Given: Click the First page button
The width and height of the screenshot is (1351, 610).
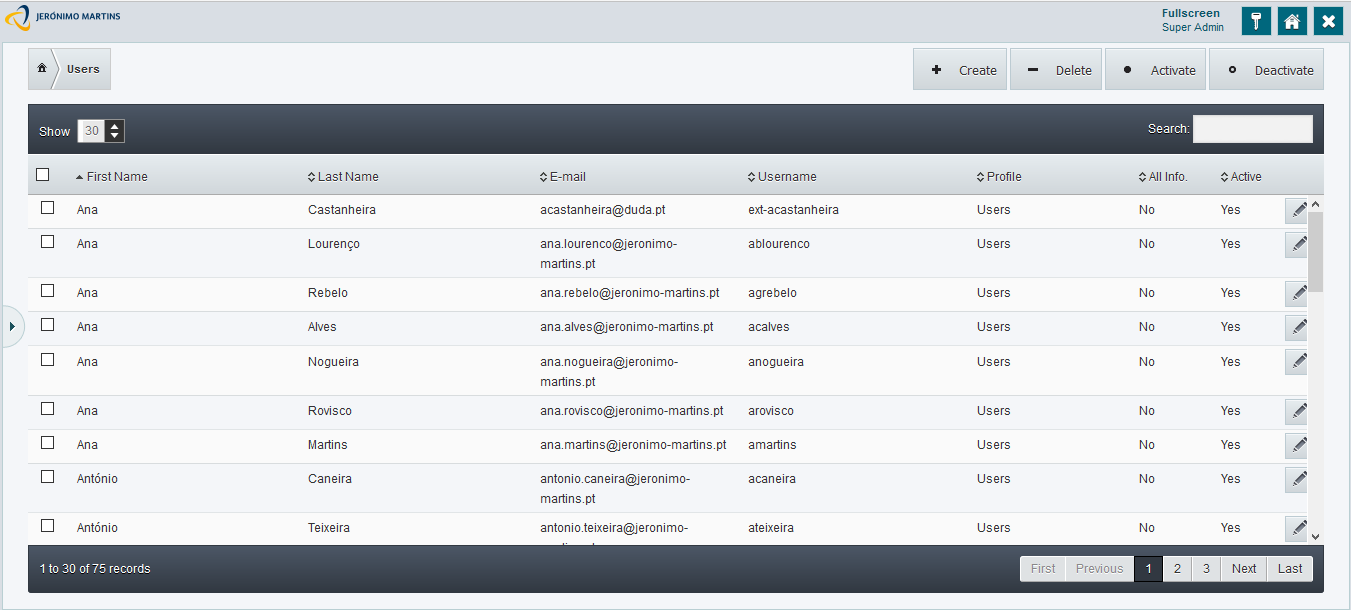Looking at the screenshot, I should [x=1043, y=569].
